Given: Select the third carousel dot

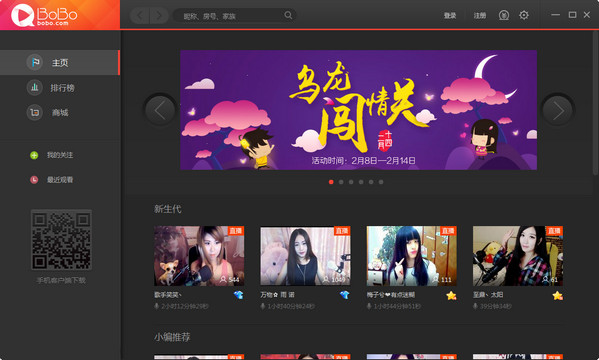Looking at the screenshot, I should click(x=351, y=182).
